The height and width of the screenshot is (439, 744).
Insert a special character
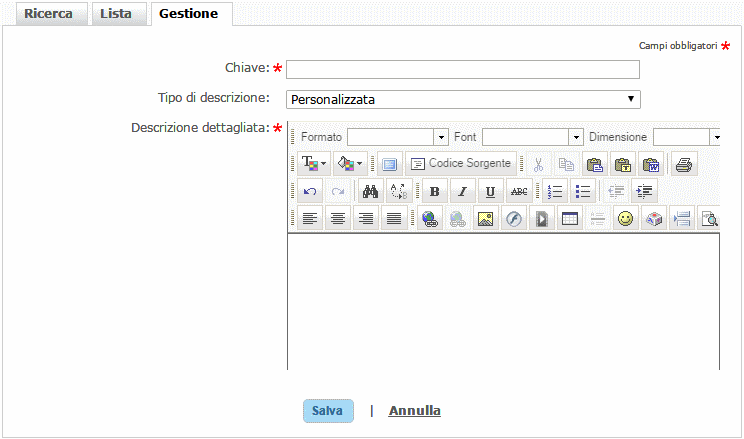click(x=654, y=218)
